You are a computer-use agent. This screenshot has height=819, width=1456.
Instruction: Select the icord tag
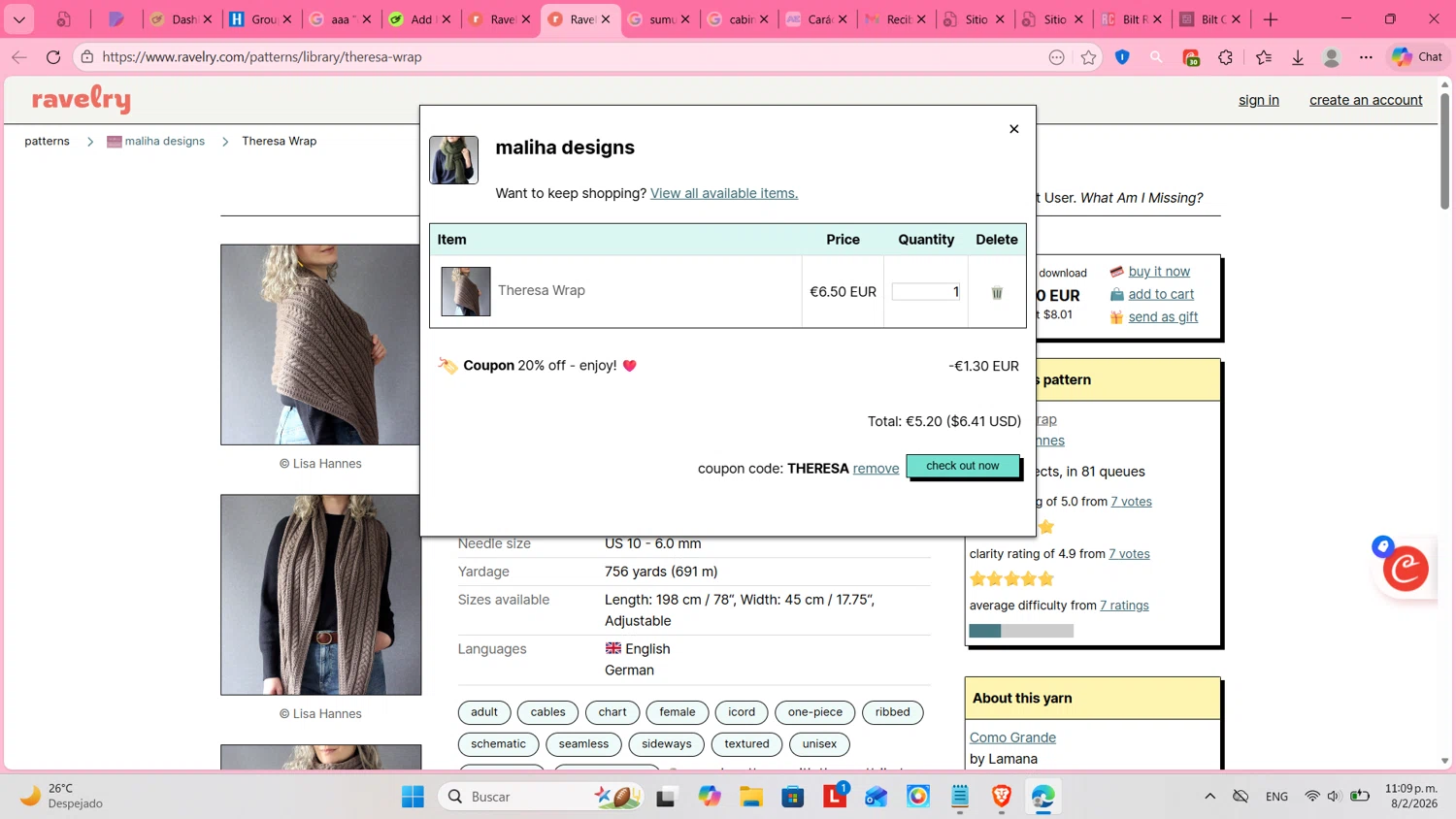(742, 712)
